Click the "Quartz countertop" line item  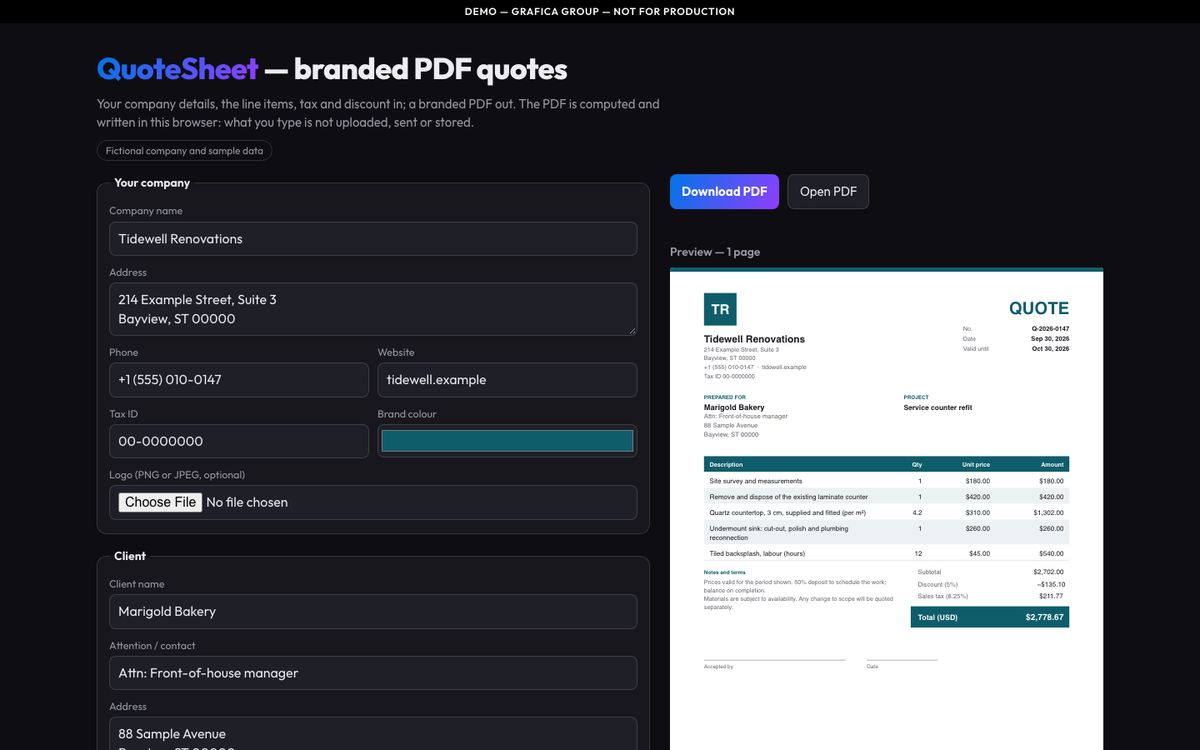[886, 513]
